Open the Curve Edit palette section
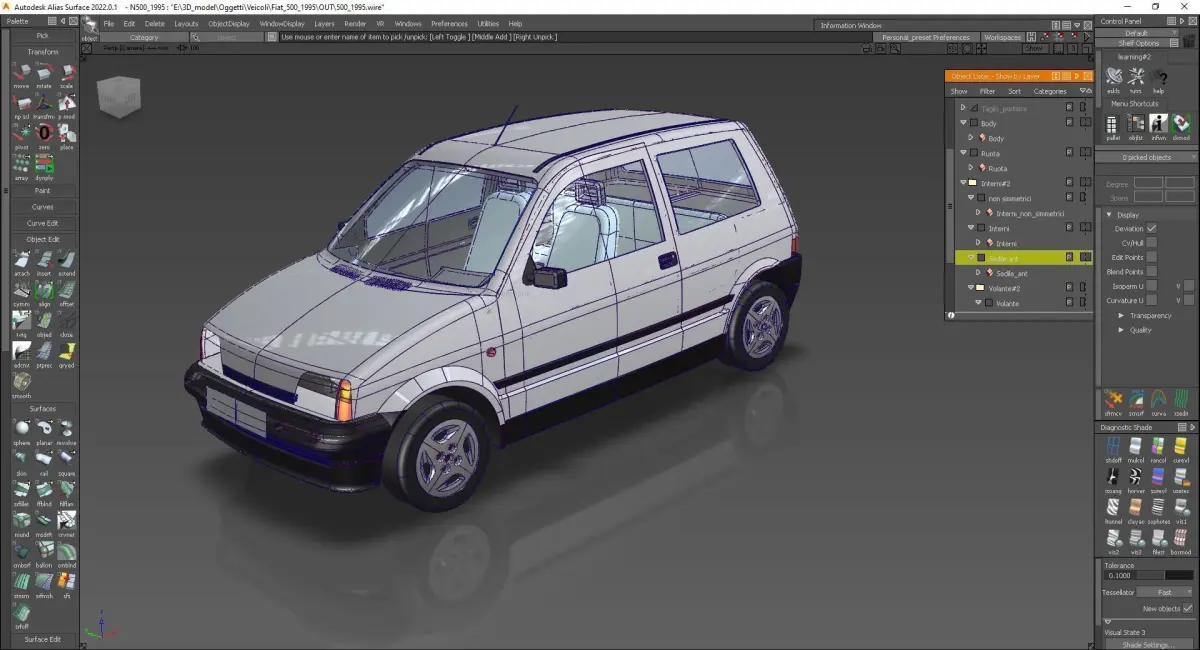This screenshot has width=1200, height=650. [x=42, y=223]
